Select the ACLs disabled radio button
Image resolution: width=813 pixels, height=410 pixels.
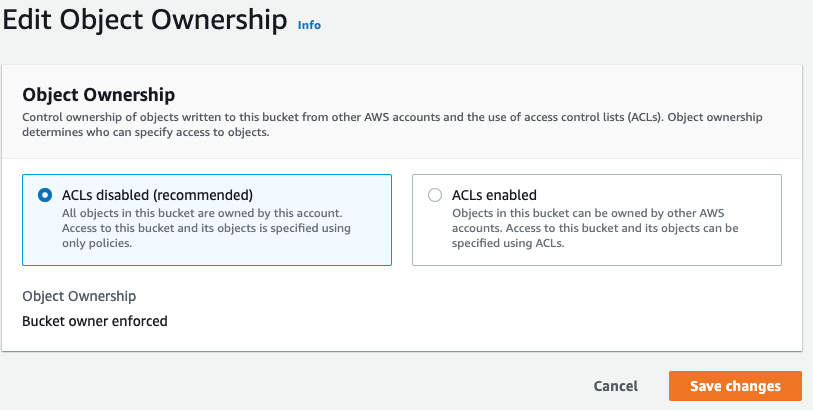[x=45, y=195]
